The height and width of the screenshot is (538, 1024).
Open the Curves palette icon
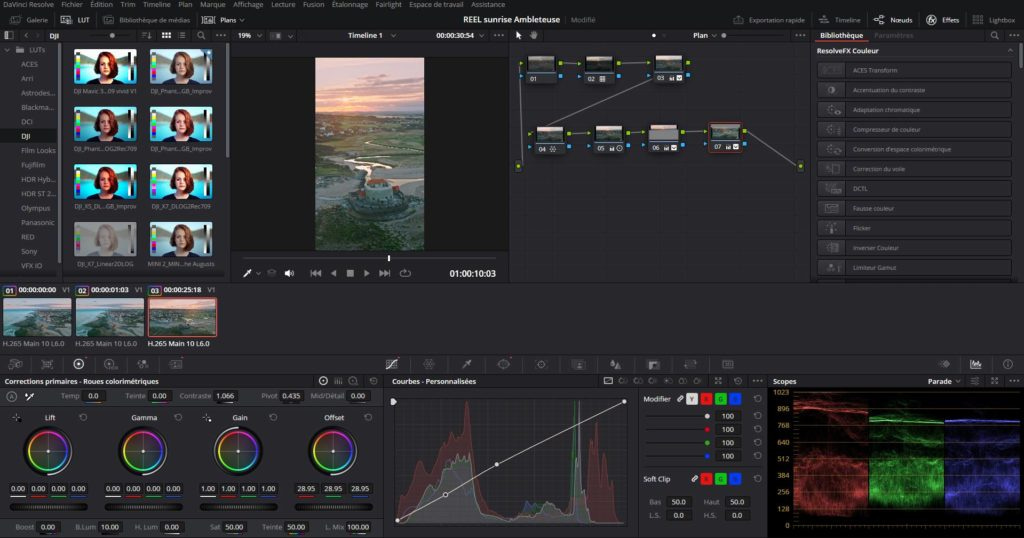(392, 364)
